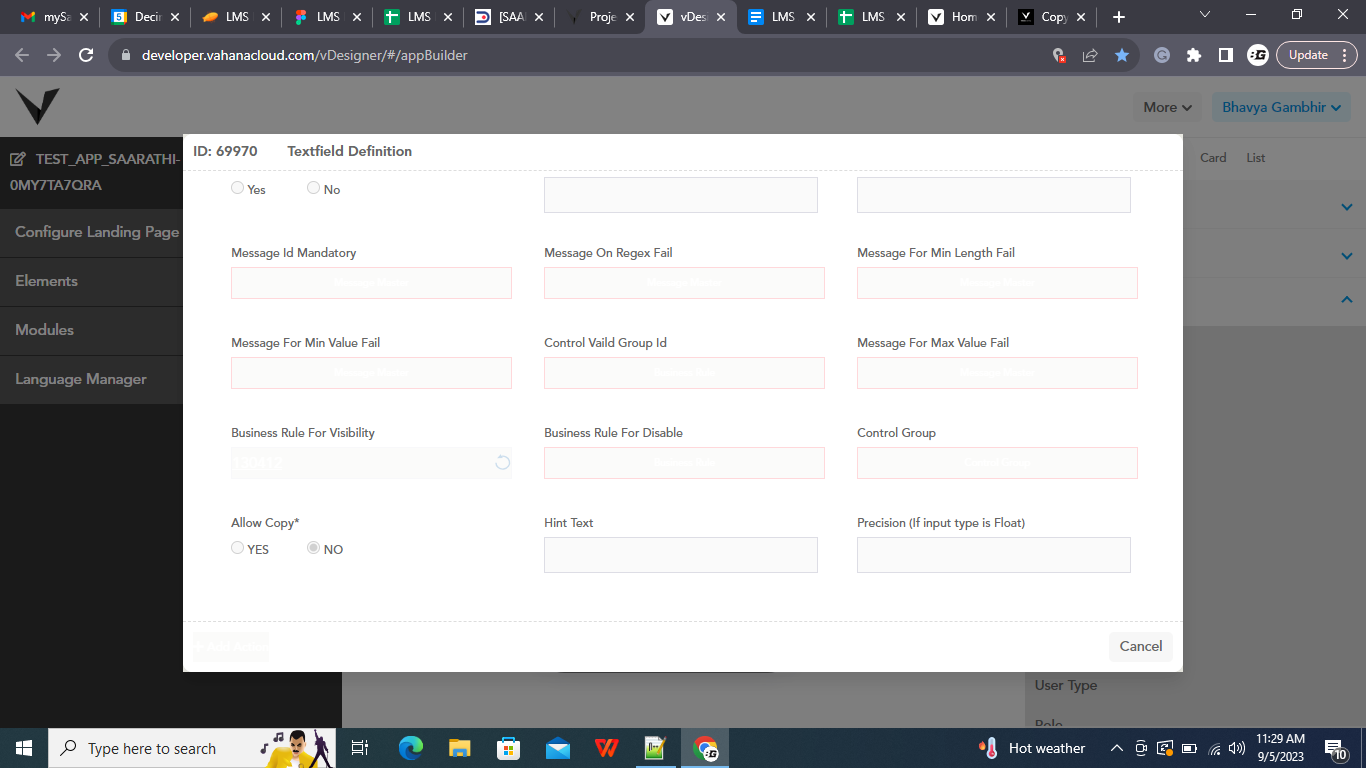Set Allow Copy to YES
1366x768 pixels.
click(238, 548)
